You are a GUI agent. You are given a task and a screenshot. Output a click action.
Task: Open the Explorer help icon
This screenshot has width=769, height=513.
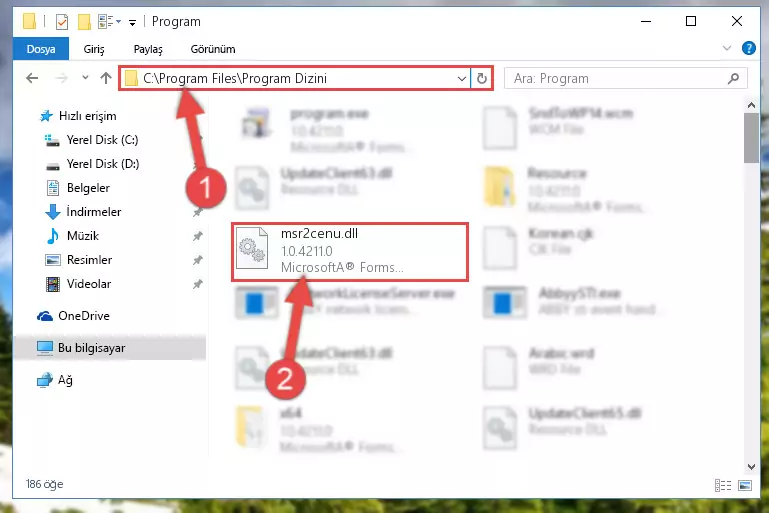click(x=748, y=48)
